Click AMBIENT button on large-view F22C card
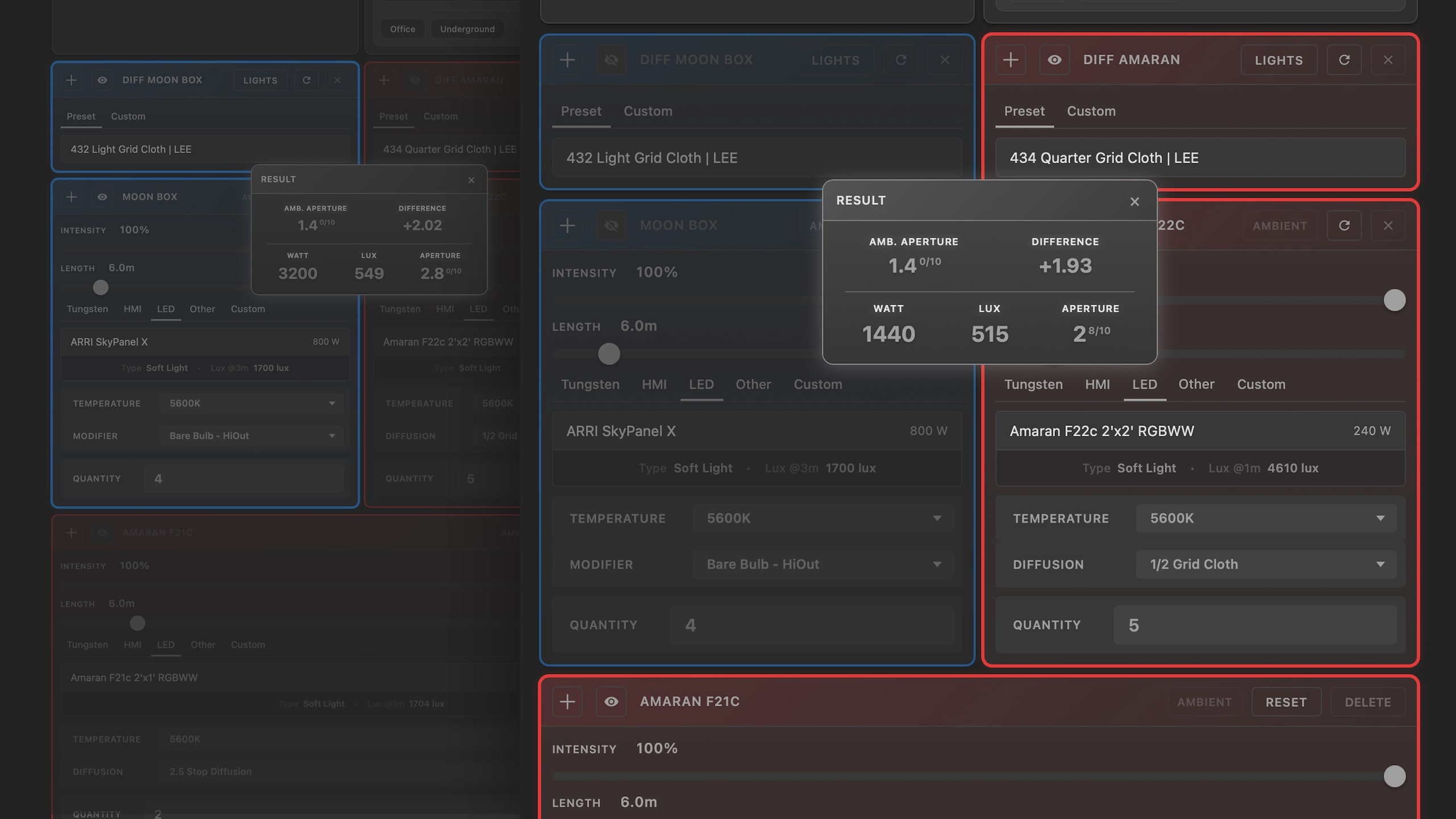The image size is (1456, 819). (1280, 226)
